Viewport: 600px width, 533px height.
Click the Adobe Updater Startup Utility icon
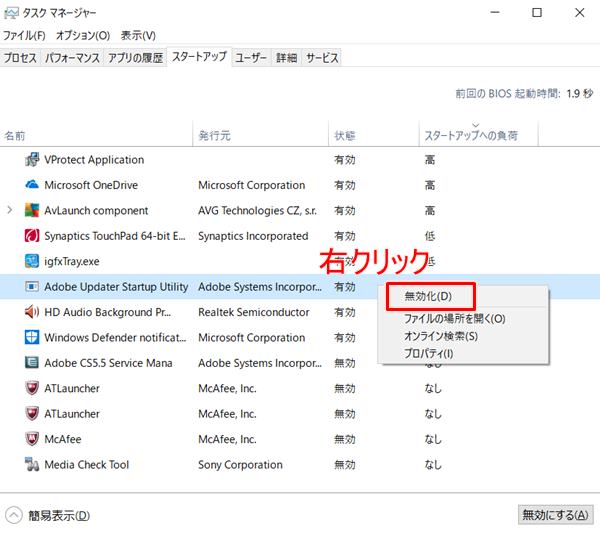click(x=32, y=286)
